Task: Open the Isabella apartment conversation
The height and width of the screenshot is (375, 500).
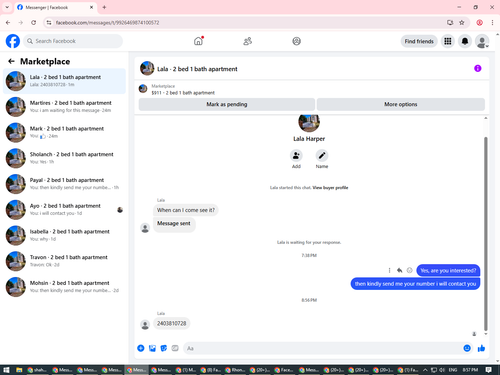Action: pos(64,235)
